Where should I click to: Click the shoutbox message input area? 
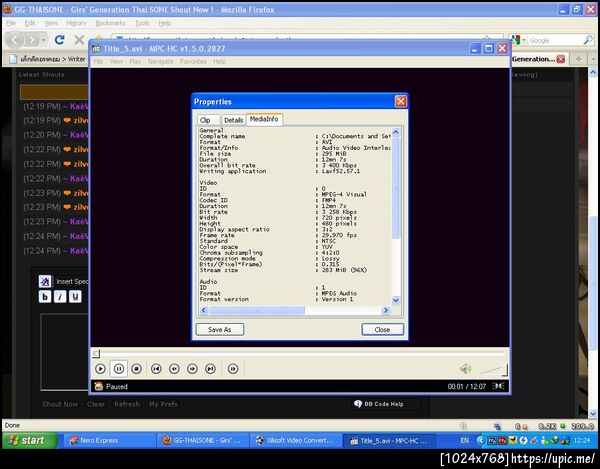click(65, 352)
